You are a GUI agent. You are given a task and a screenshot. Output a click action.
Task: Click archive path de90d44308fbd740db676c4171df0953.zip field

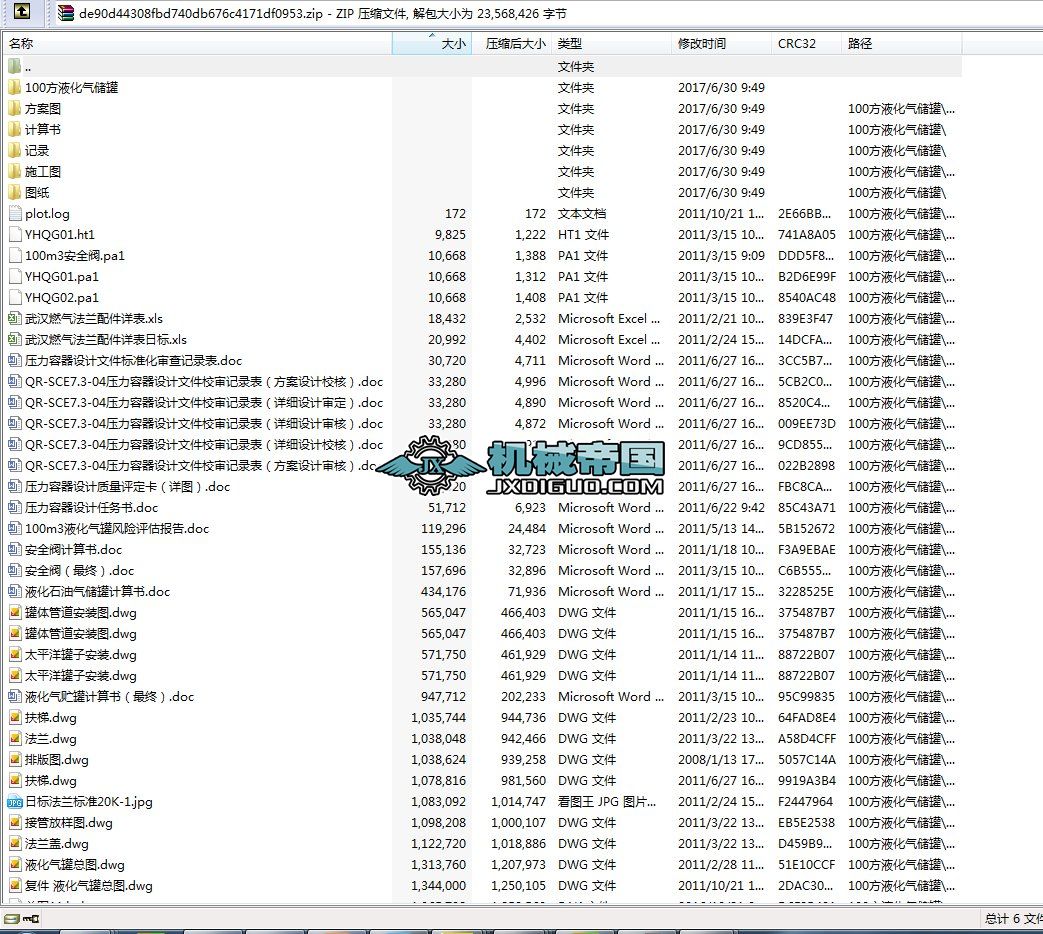click(x=201, y=13)
